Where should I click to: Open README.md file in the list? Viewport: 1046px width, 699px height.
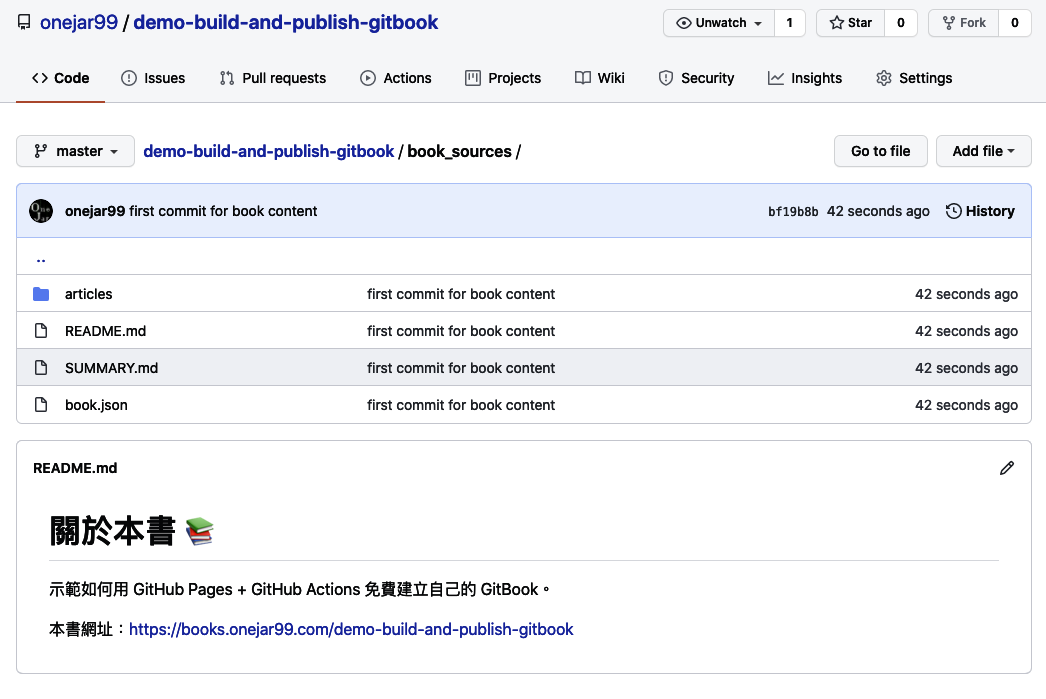[x=105, y=331]
